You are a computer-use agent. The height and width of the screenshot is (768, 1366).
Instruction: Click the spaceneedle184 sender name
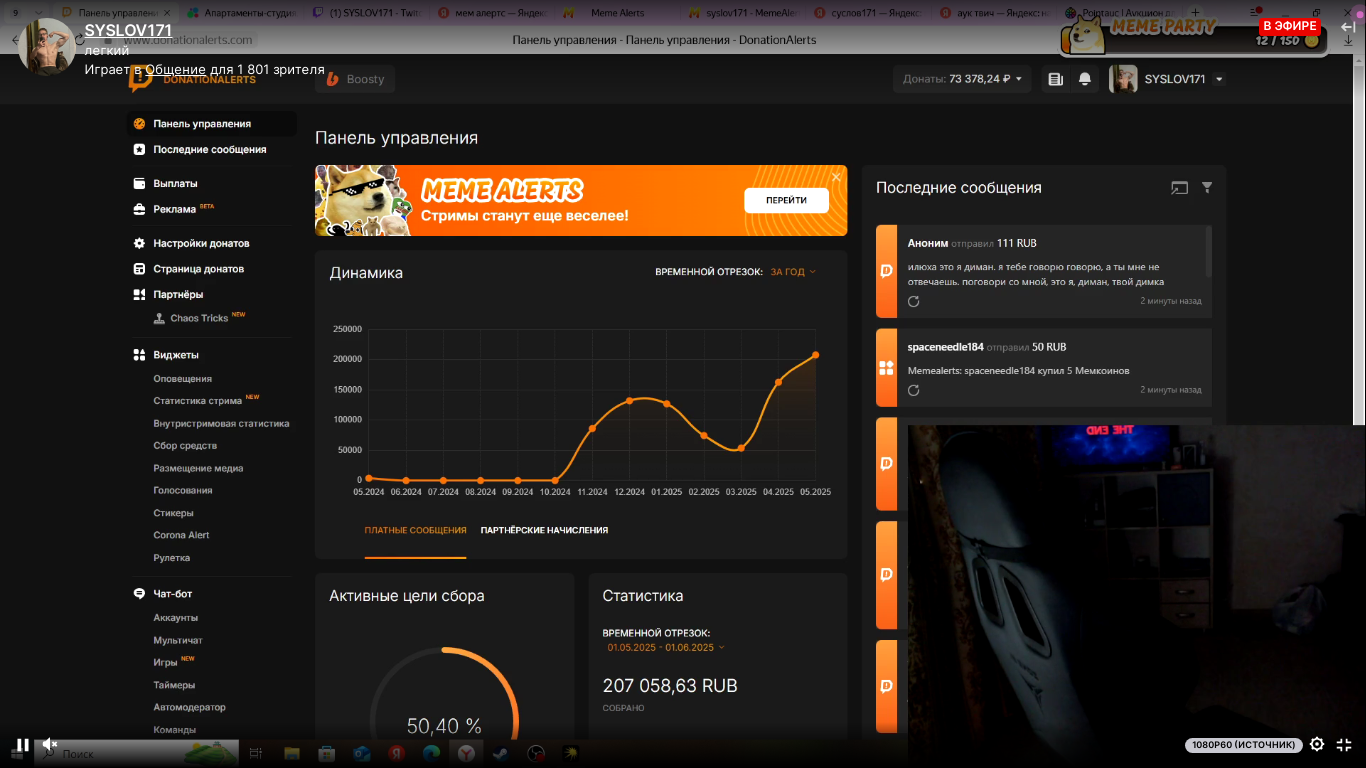945,347
